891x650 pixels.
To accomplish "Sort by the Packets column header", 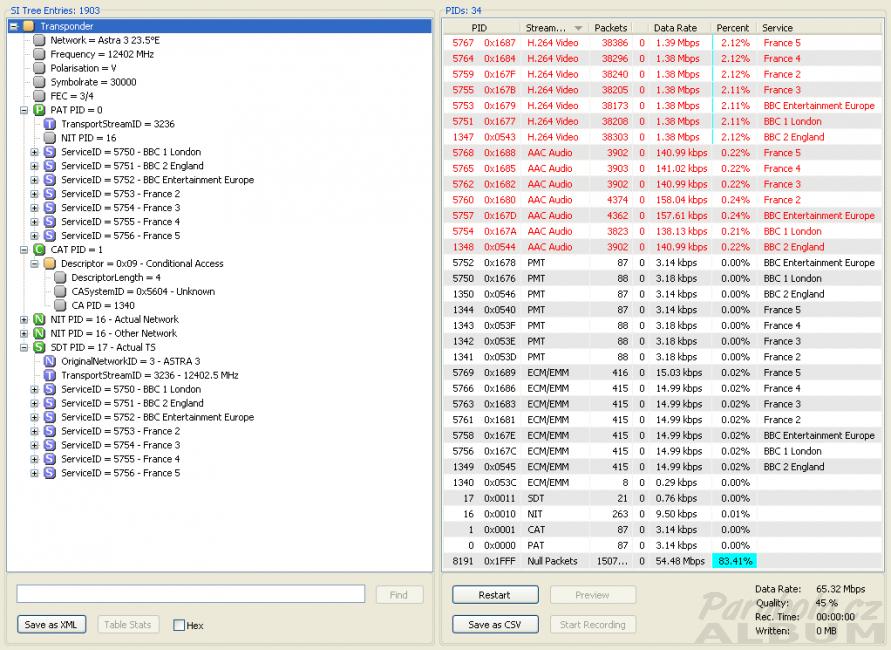I will coord(610,28).
